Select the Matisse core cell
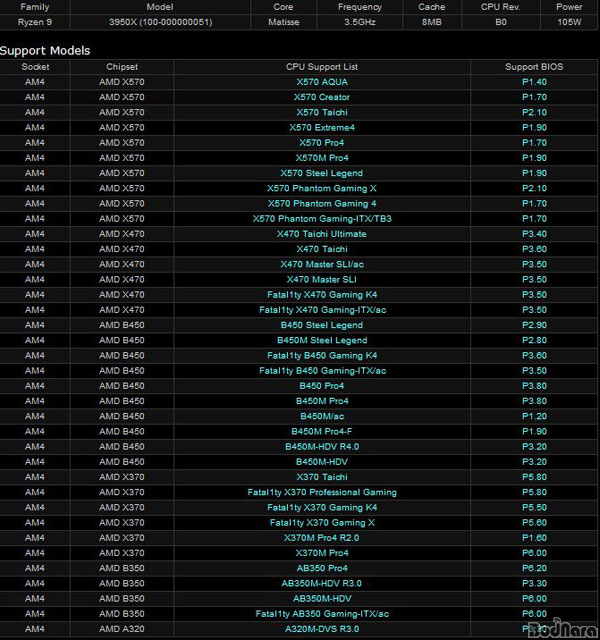Viewport: 600px width, 640px height. pos(284,22)
